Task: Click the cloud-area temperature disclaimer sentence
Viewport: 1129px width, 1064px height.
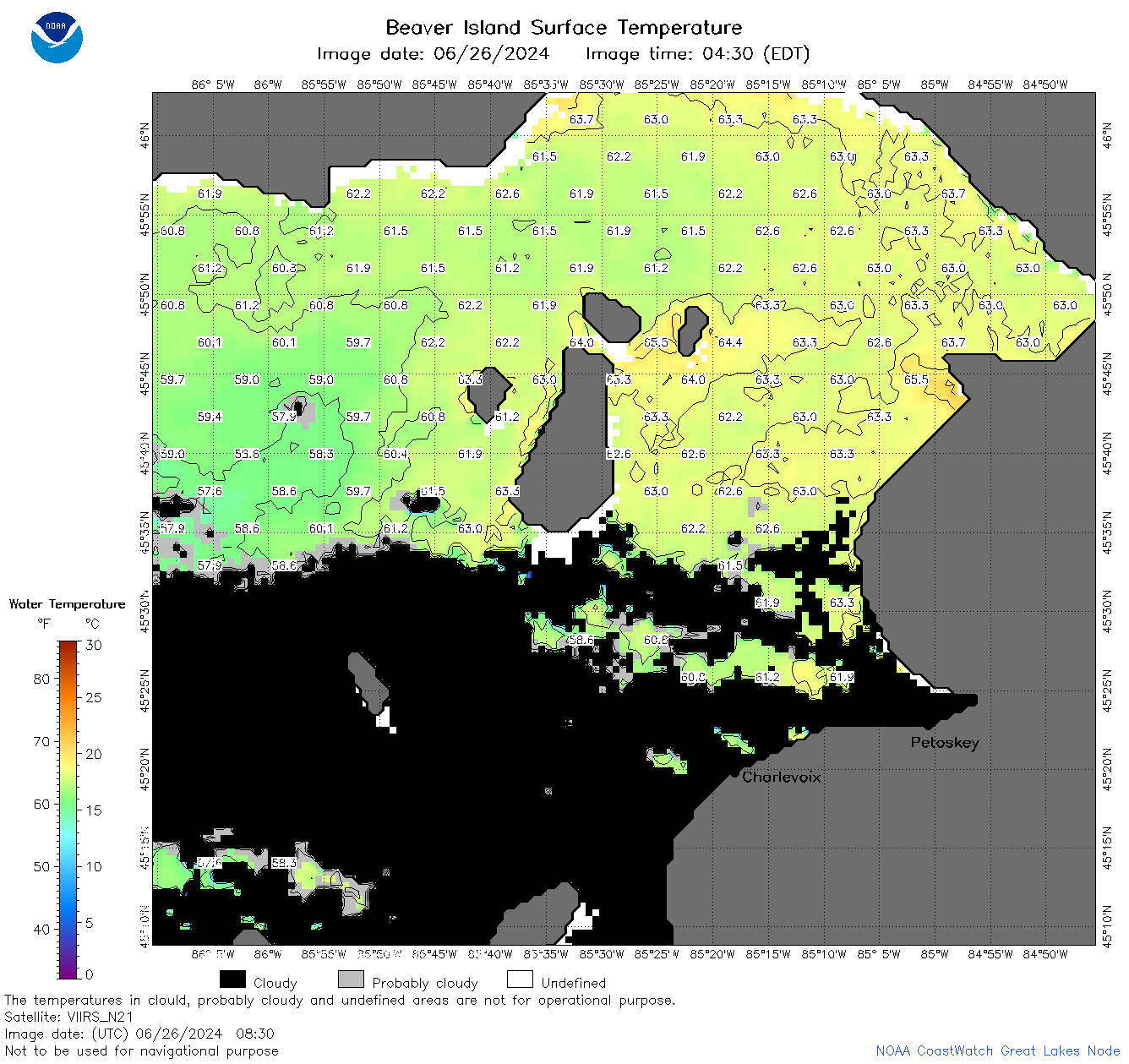Action: (340, 1000)
